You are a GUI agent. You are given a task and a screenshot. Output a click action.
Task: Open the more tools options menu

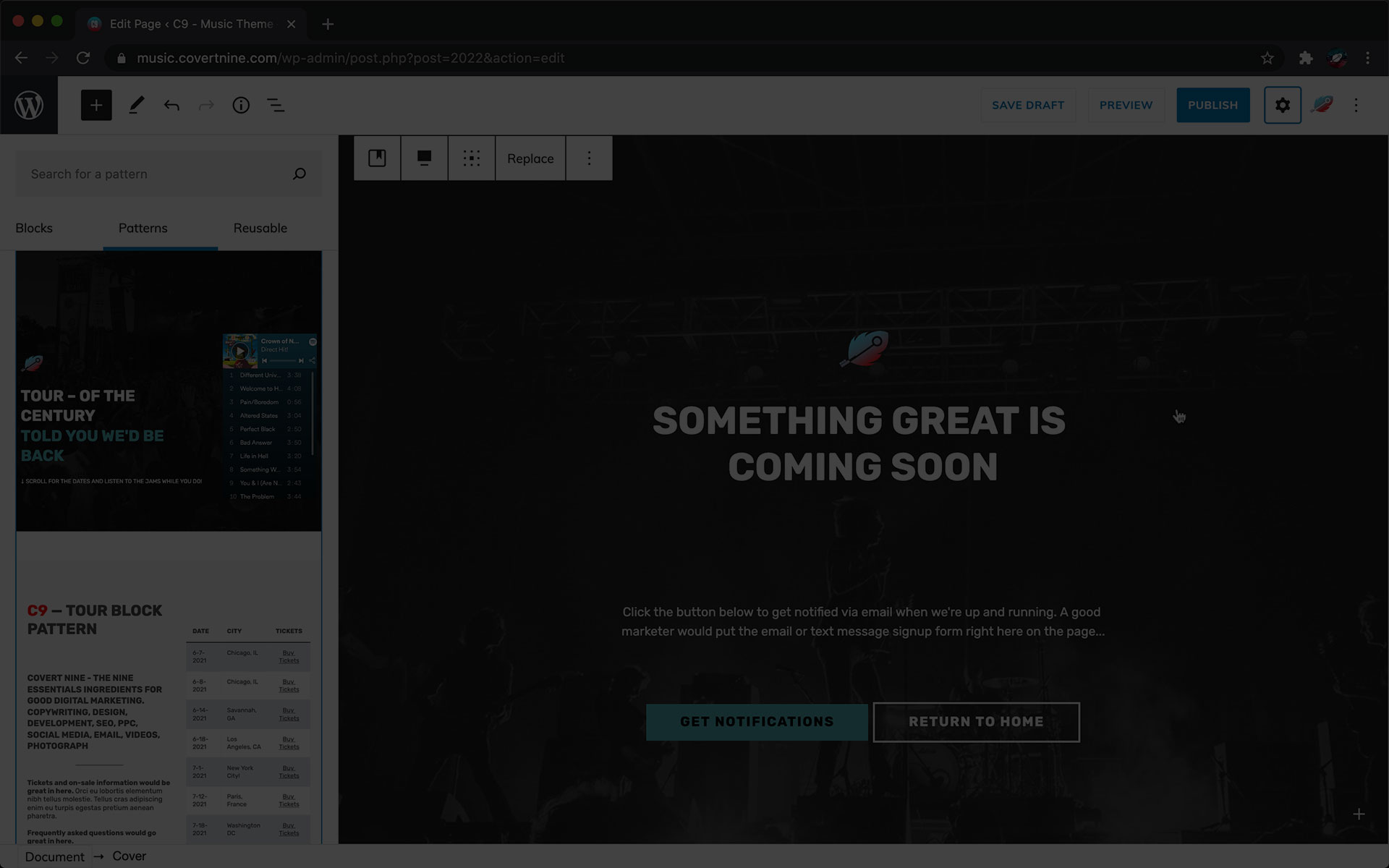1356,105
